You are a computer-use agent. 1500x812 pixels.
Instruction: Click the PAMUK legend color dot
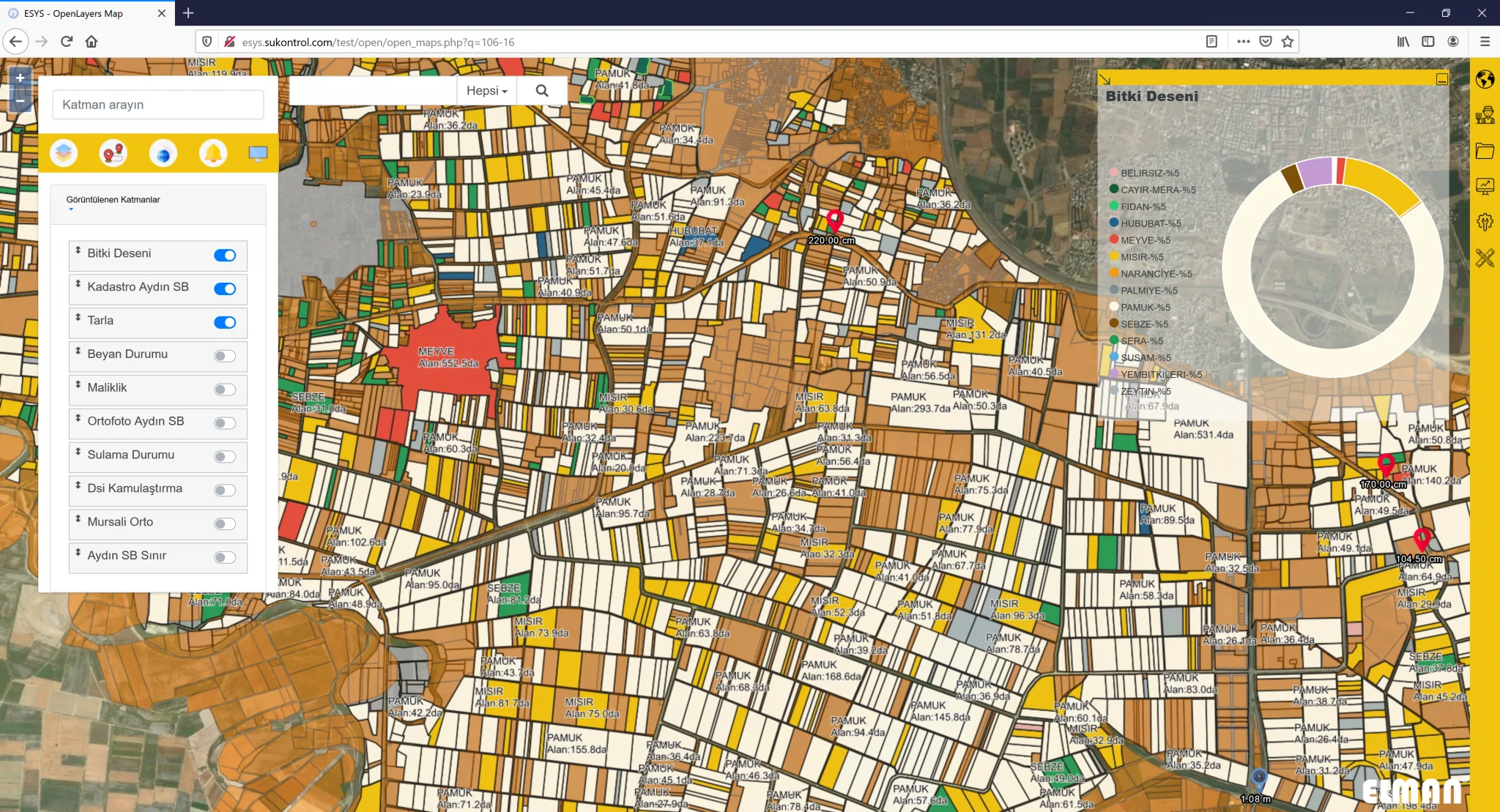[x=1113, y=307]
